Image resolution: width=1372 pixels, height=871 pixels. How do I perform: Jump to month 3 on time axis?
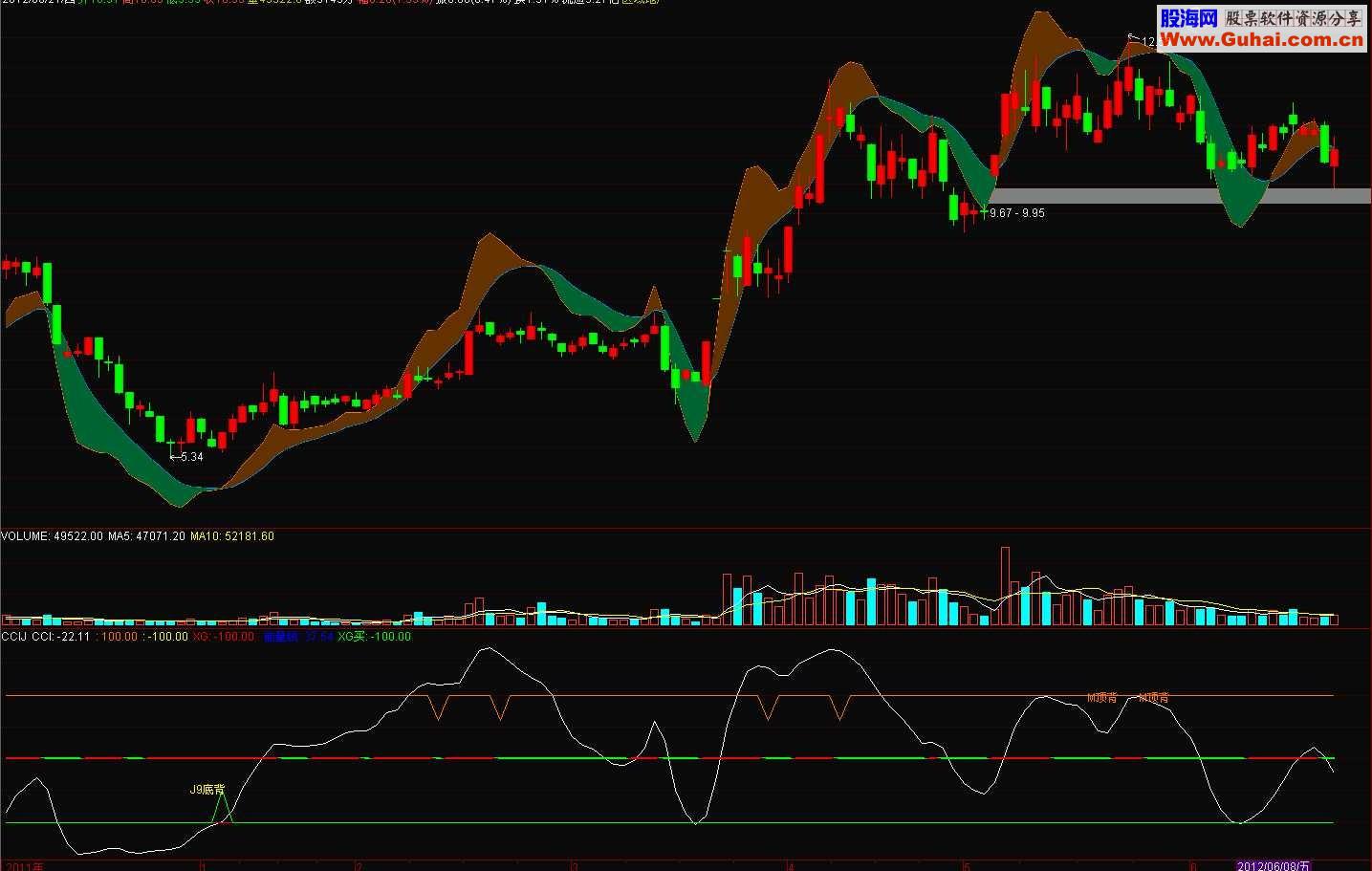[x=575, y=866]
